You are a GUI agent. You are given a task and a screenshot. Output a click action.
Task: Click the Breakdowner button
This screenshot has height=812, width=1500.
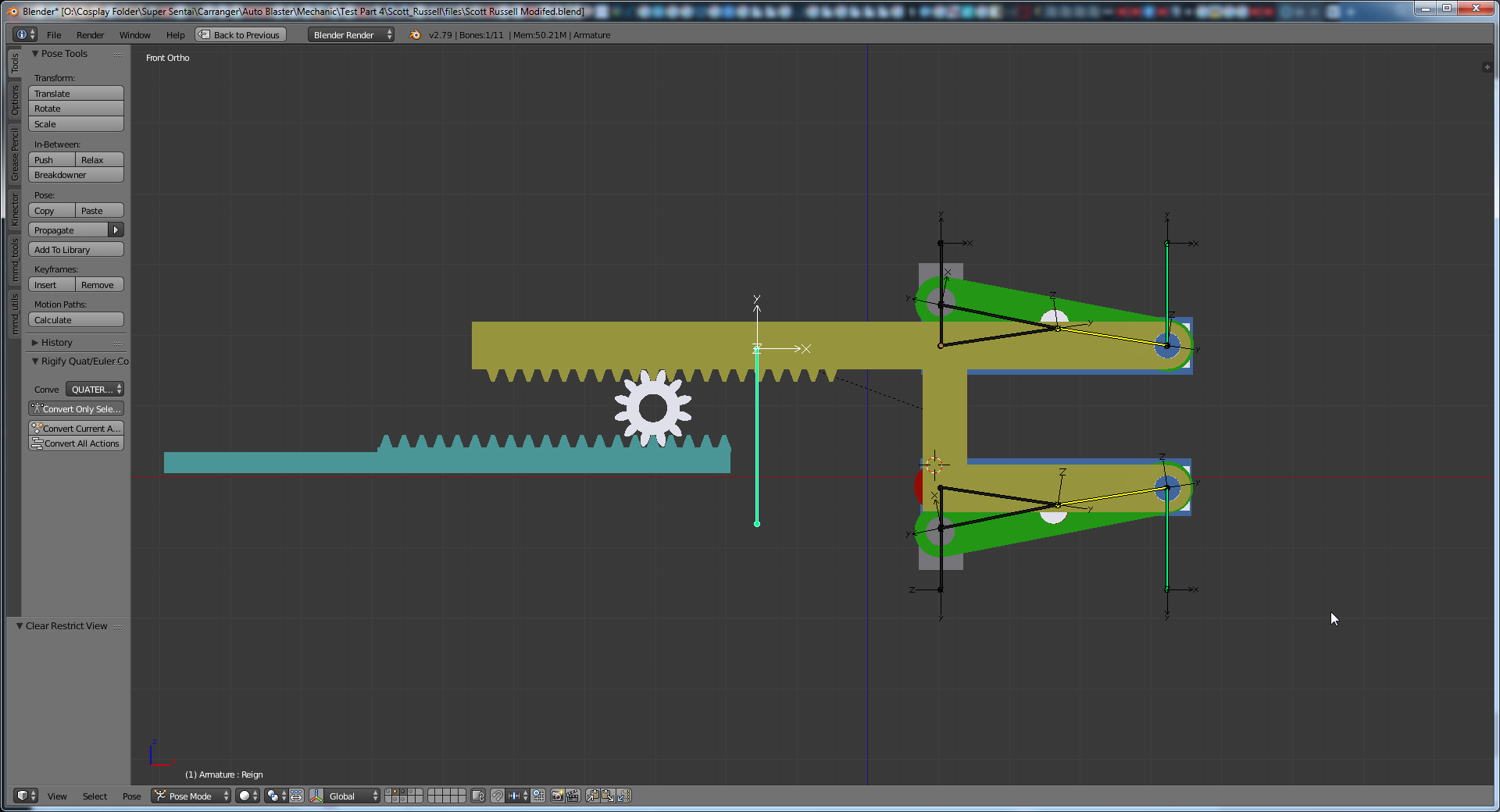76,175
